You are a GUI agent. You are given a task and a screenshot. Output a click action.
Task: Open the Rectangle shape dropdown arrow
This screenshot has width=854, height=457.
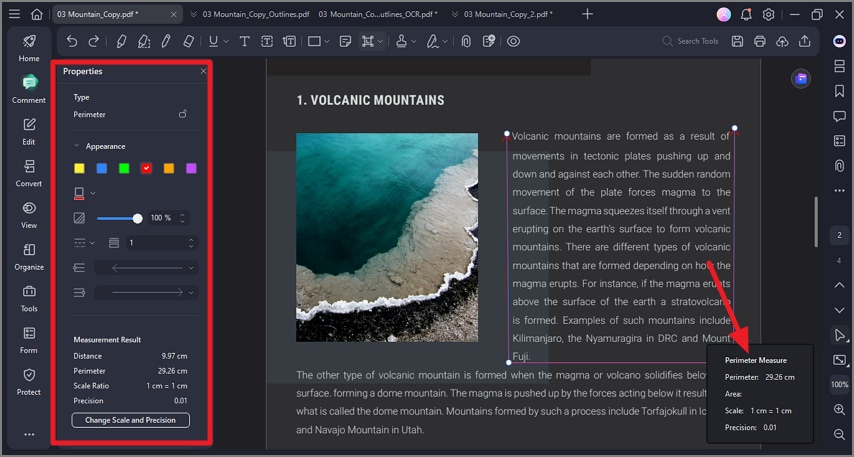click(x=327, y=41)
